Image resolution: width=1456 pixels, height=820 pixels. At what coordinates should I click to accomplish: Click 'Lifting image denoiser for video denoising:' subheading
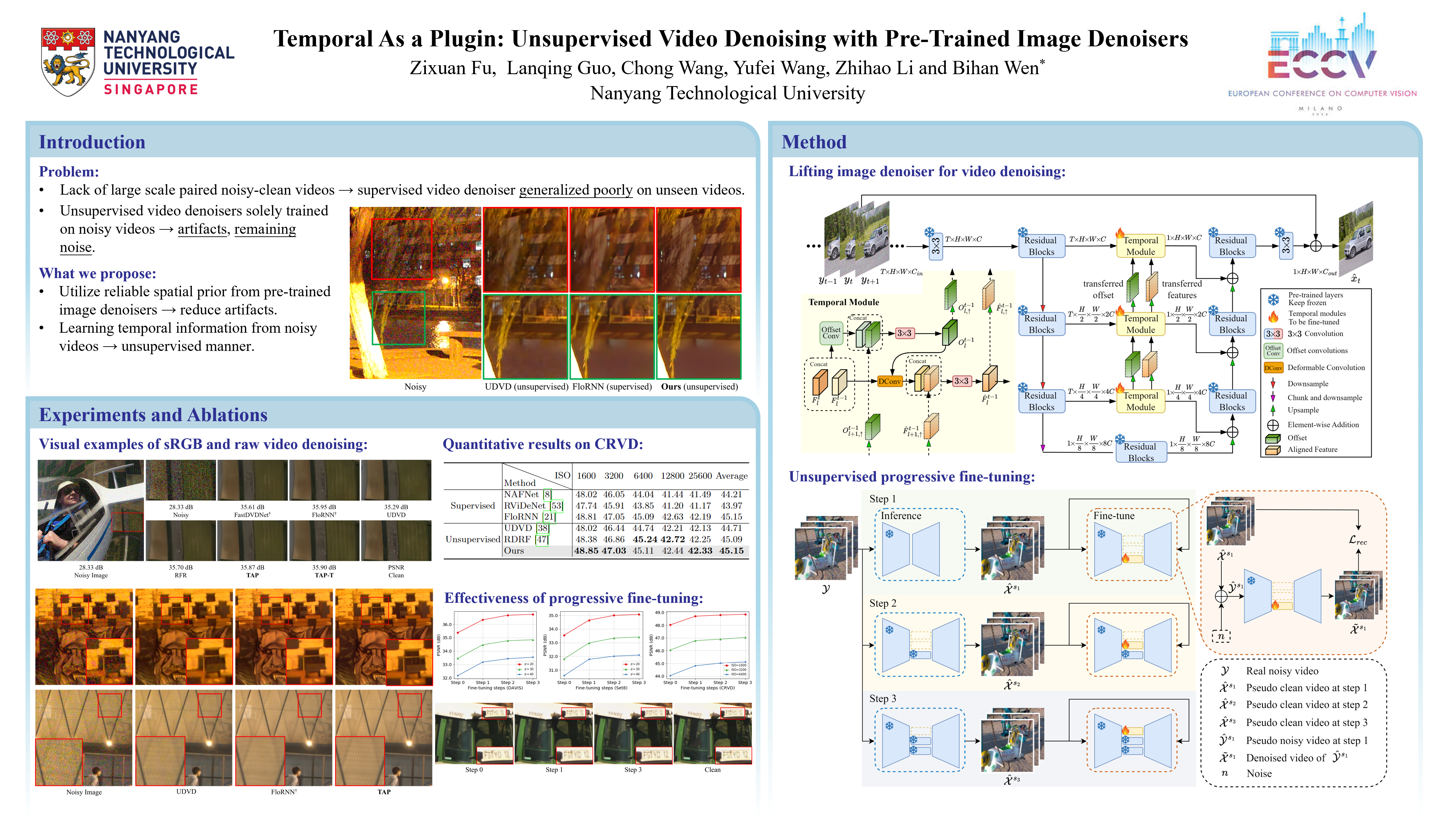(927, 171)
